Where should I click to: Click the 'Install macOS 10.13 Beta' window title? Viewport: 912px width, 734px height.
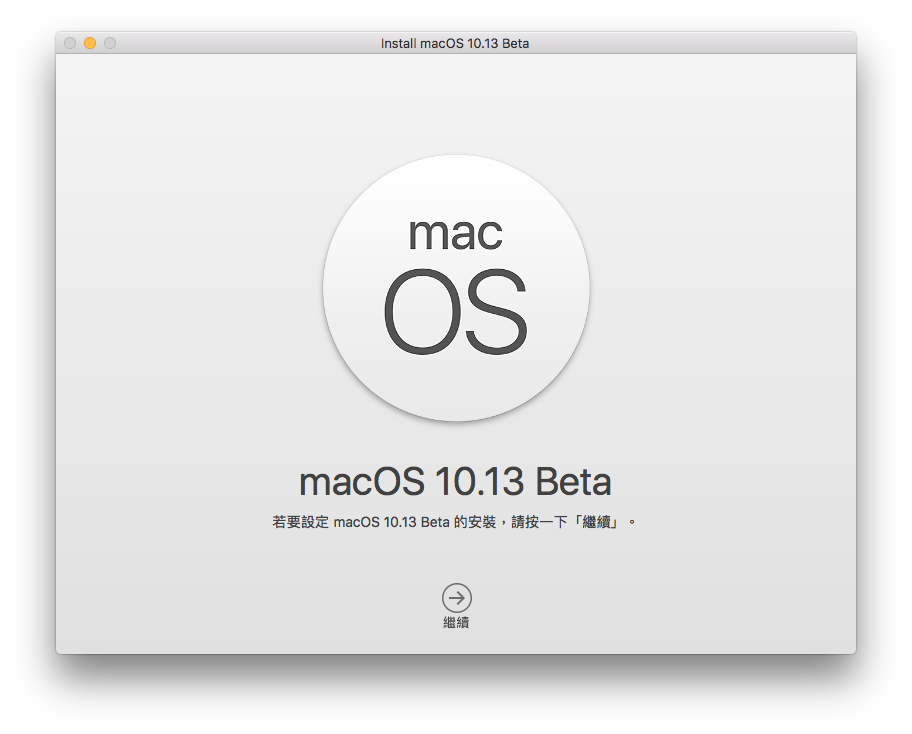click(x=455, y=44)
